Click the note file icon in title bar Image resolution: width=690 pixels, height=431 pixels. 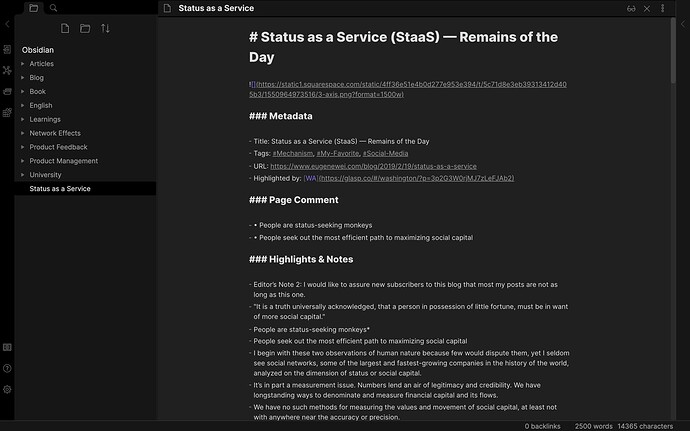click(167, 8)
